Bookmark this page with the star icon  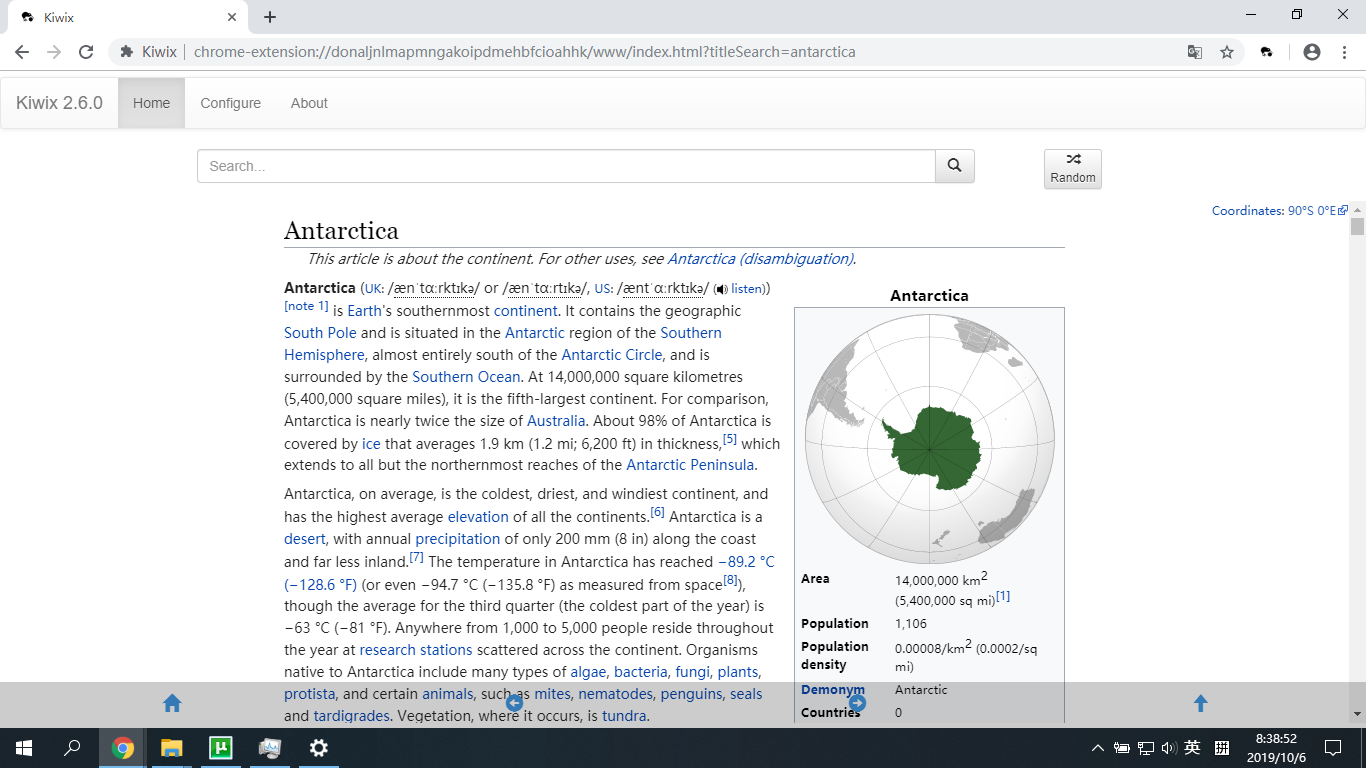(x=1227, y=52)
